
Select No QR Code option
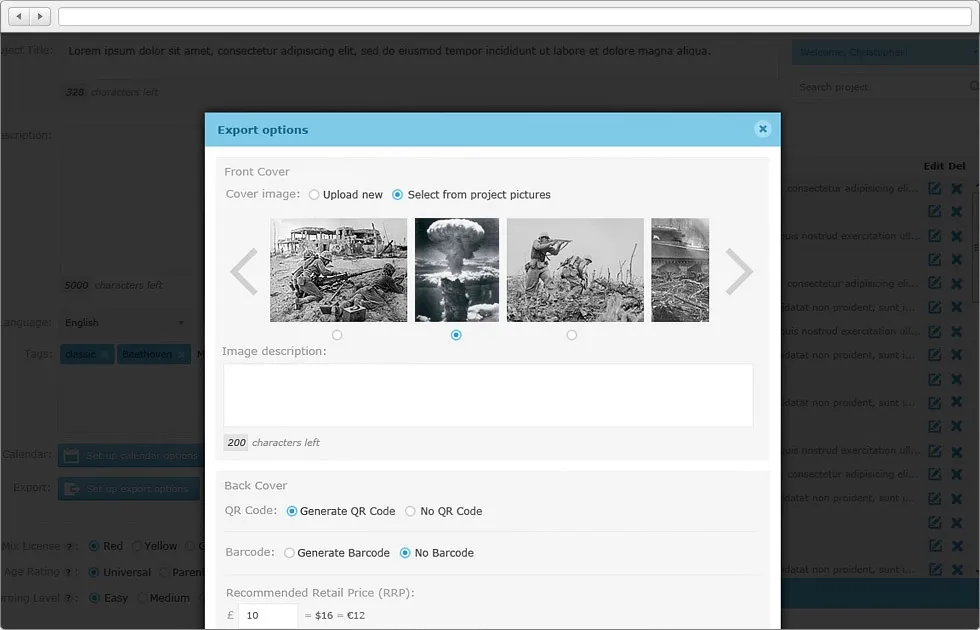[x=410, y=511]
